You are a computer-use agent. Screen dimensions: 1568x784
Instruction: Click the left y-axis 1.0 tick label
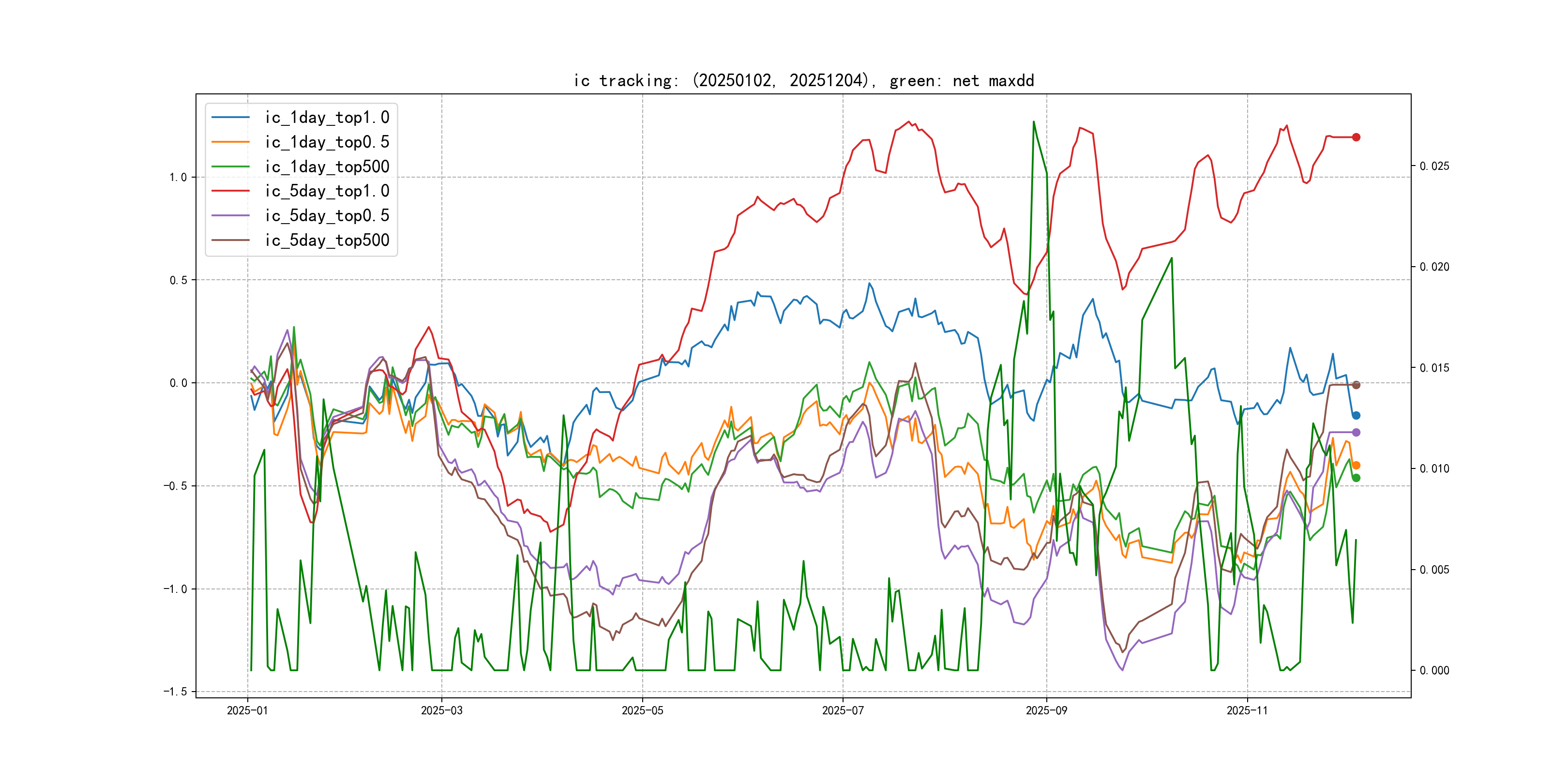[x=178, y=177]
